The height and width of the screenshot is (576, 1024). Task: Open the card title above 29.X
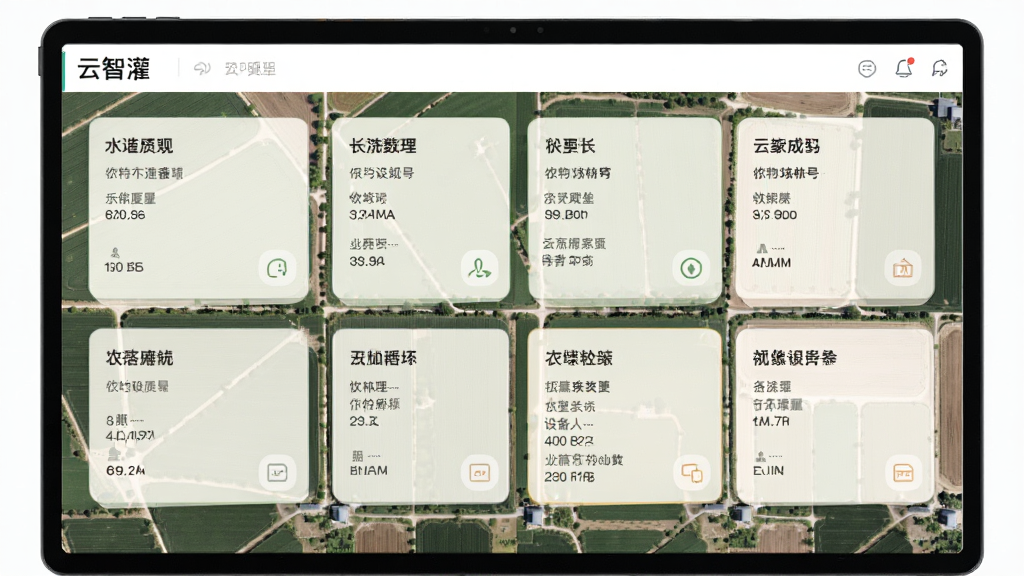click(383, 358)
